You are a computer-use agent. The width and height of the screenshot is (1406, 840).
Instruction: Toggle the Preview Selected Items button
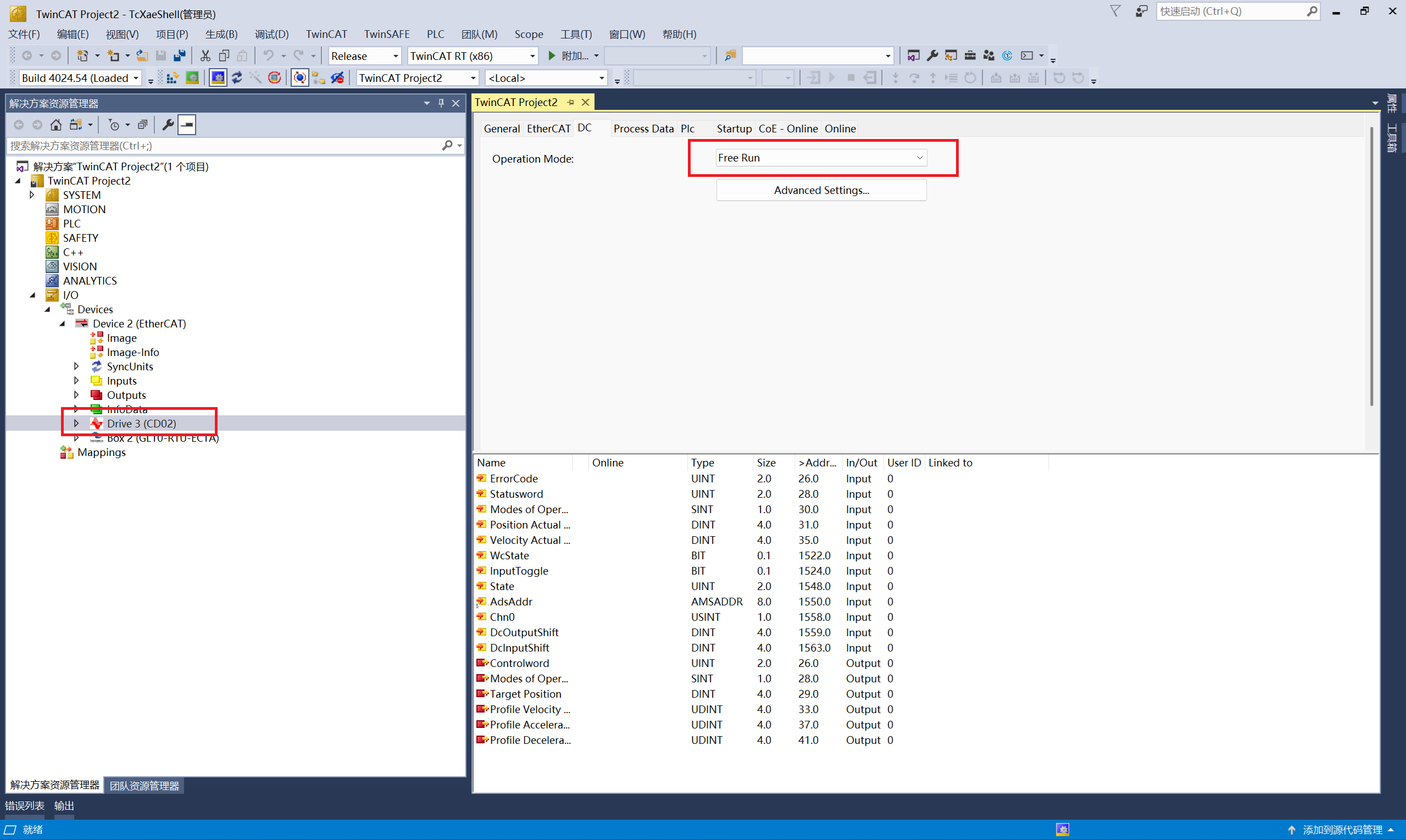pyautogui.click(x=187, y=125)
